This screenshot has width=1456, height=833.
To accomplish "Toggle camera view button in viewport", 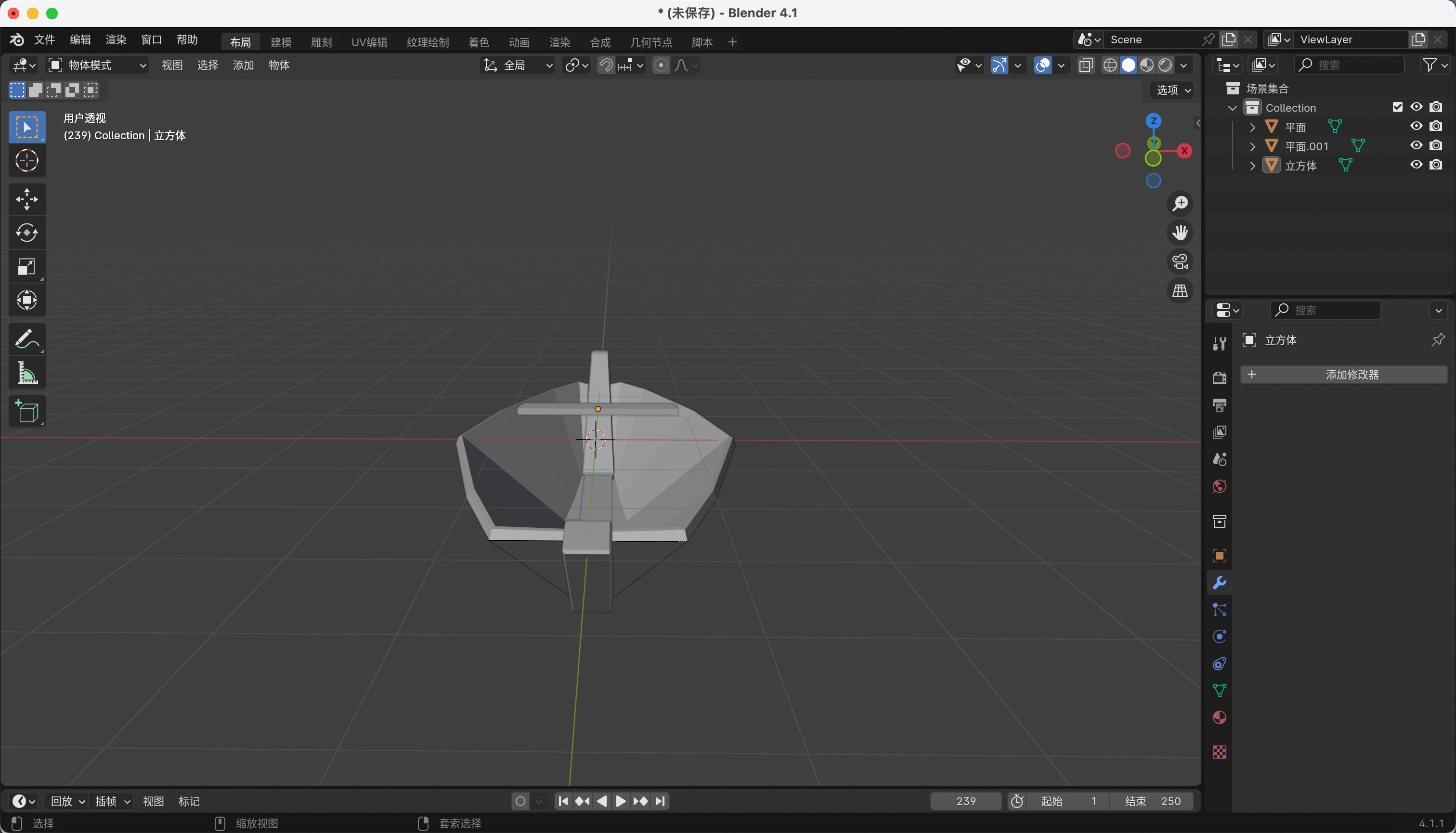I will point(1180,262).
